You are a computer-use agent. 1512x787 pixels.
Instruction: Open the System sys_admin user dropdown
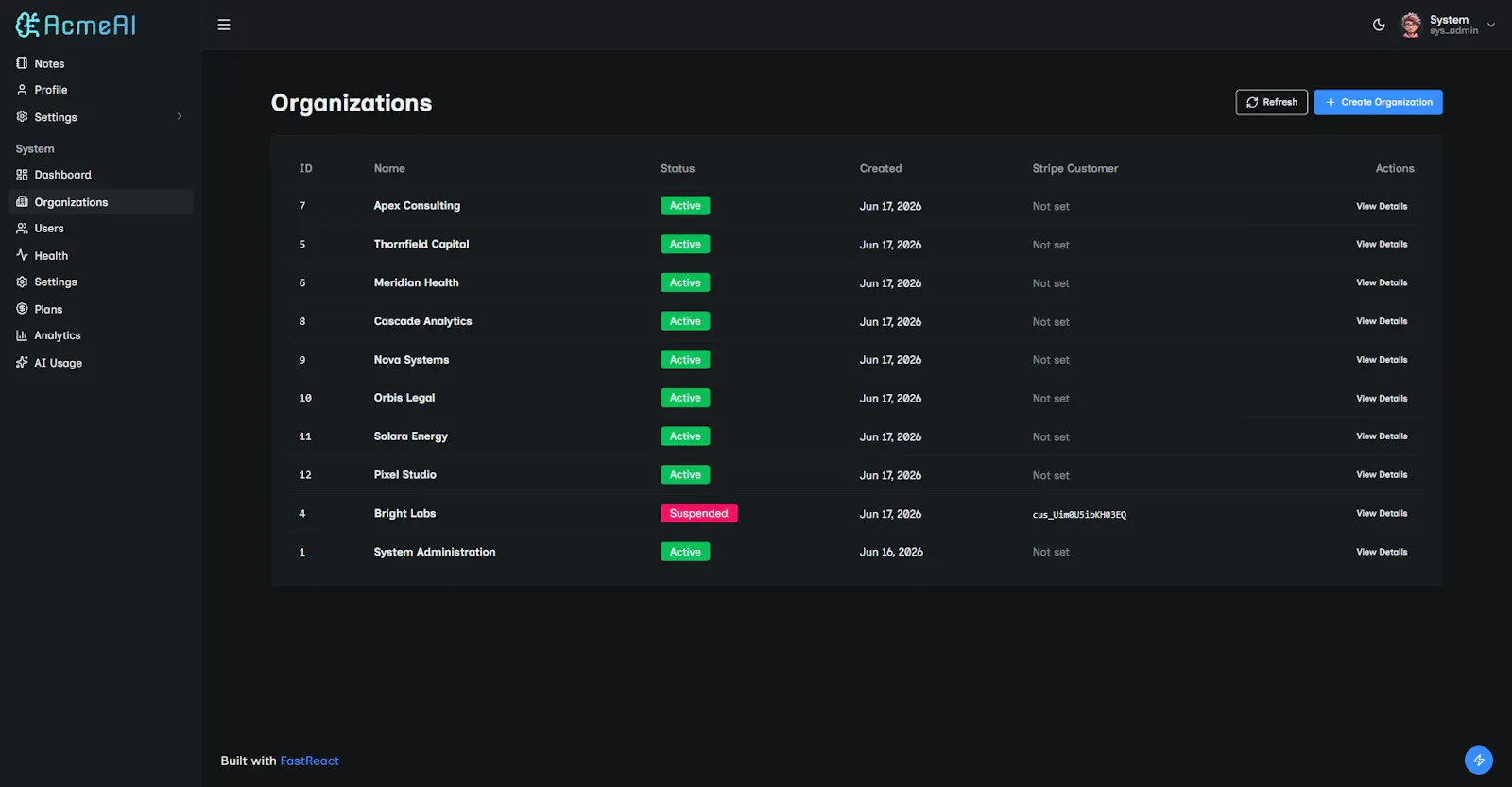1448,25
